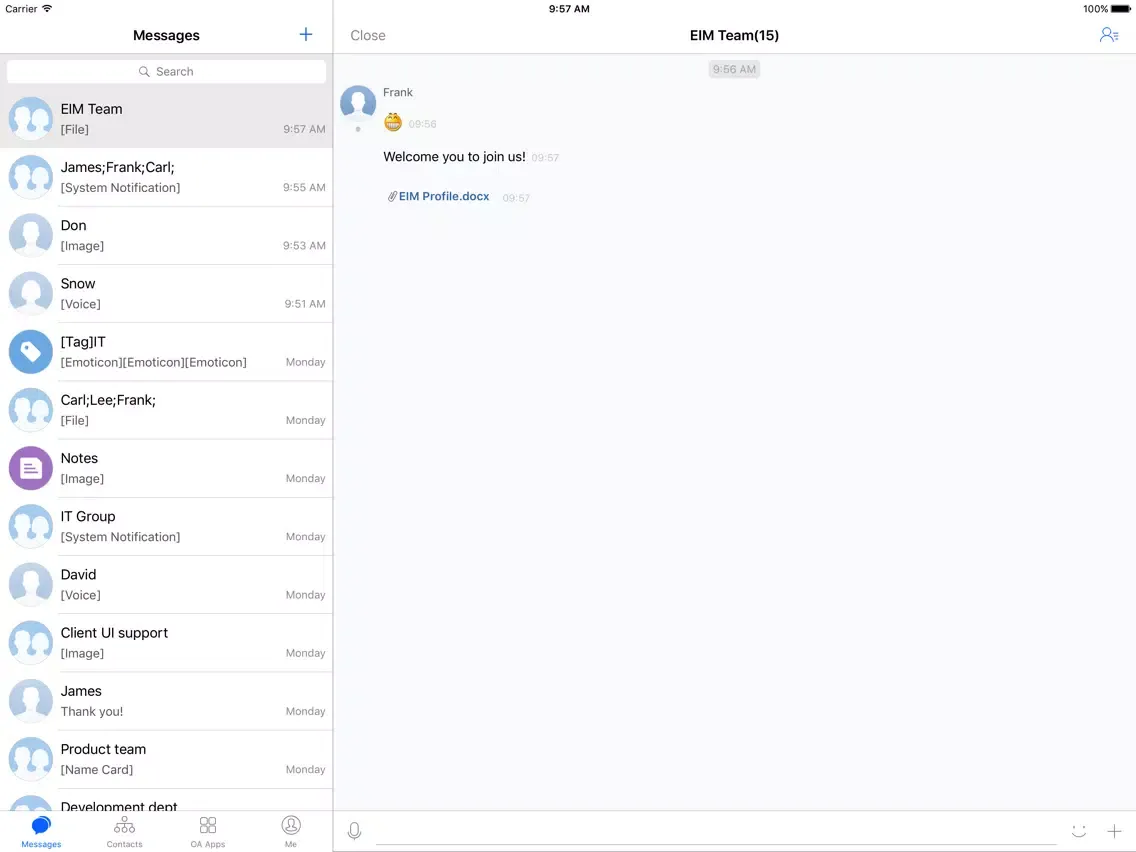Open the Product team conversation

(166, 759)
